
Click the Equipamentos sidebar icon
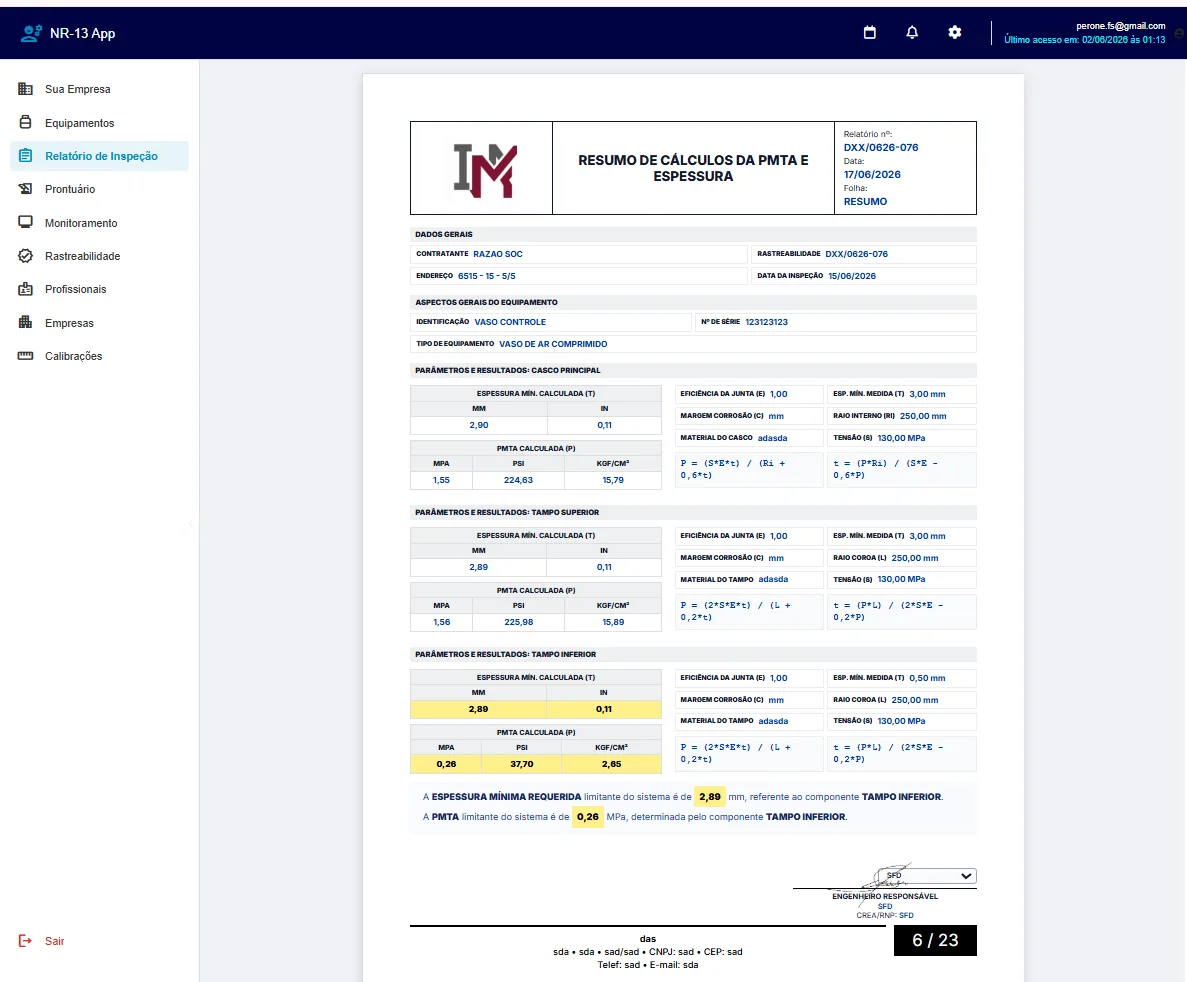(x=25, y=122)
